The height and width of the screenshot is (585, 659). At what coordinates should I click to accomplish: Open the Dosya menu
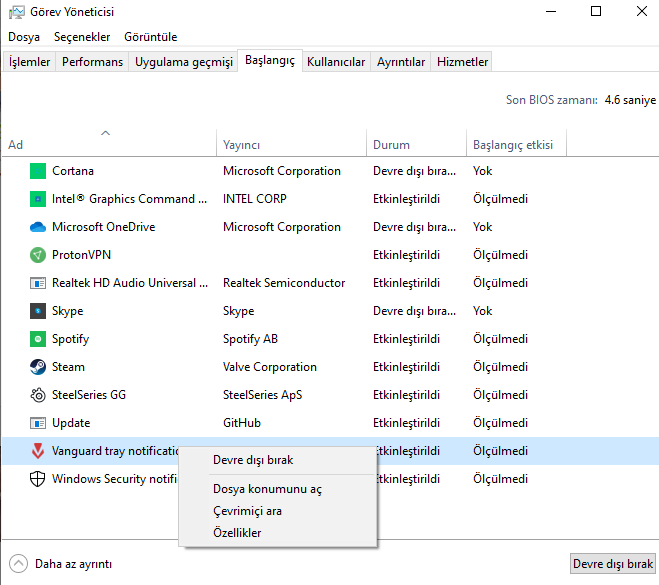[24, 37]
